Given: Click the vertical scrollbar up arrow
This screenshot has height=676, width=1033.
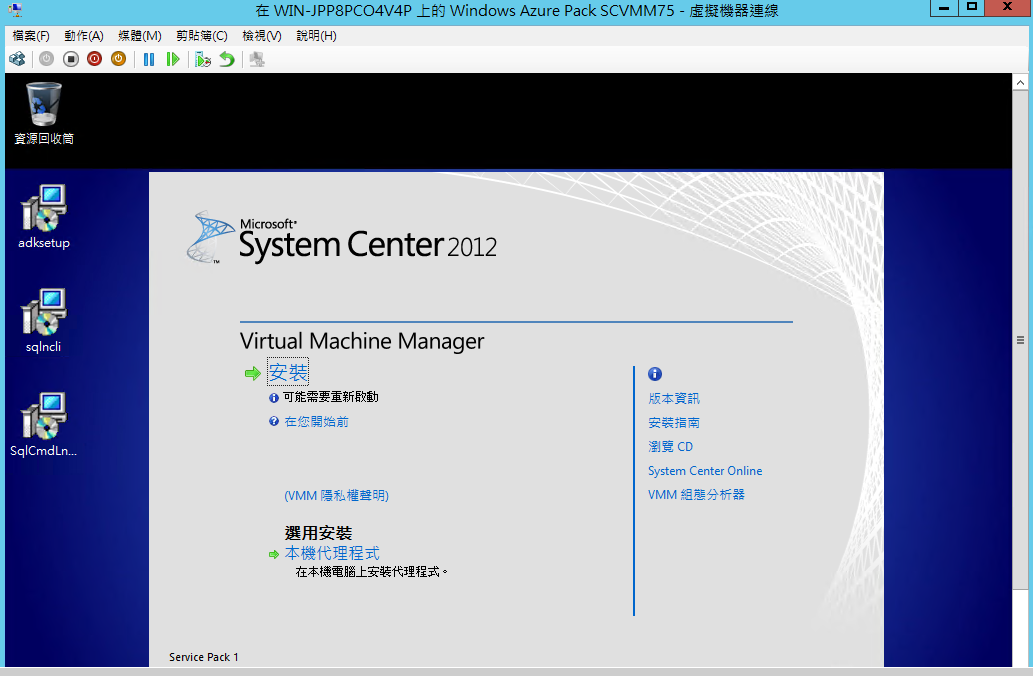Looking at the screenshot, I should click(1020, 82).
